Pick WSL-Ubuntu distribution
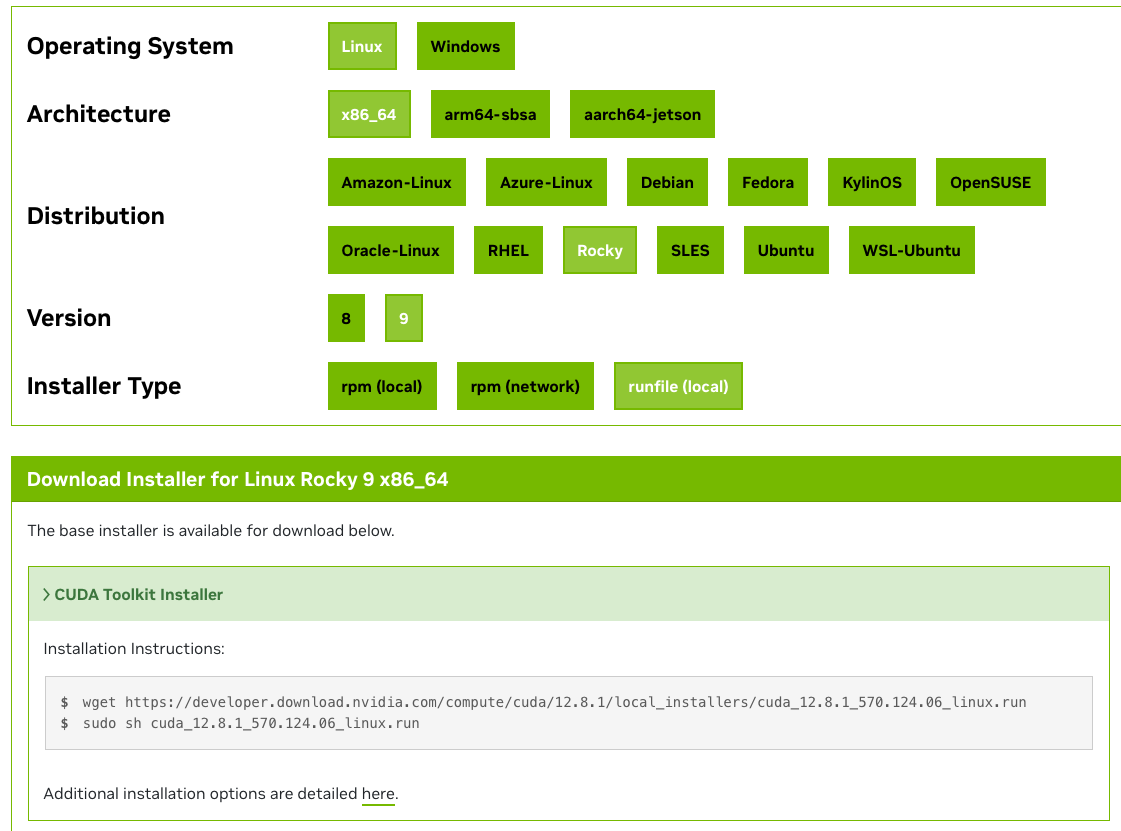Screen dimensions: 1121x831 (x=912, y=250)
